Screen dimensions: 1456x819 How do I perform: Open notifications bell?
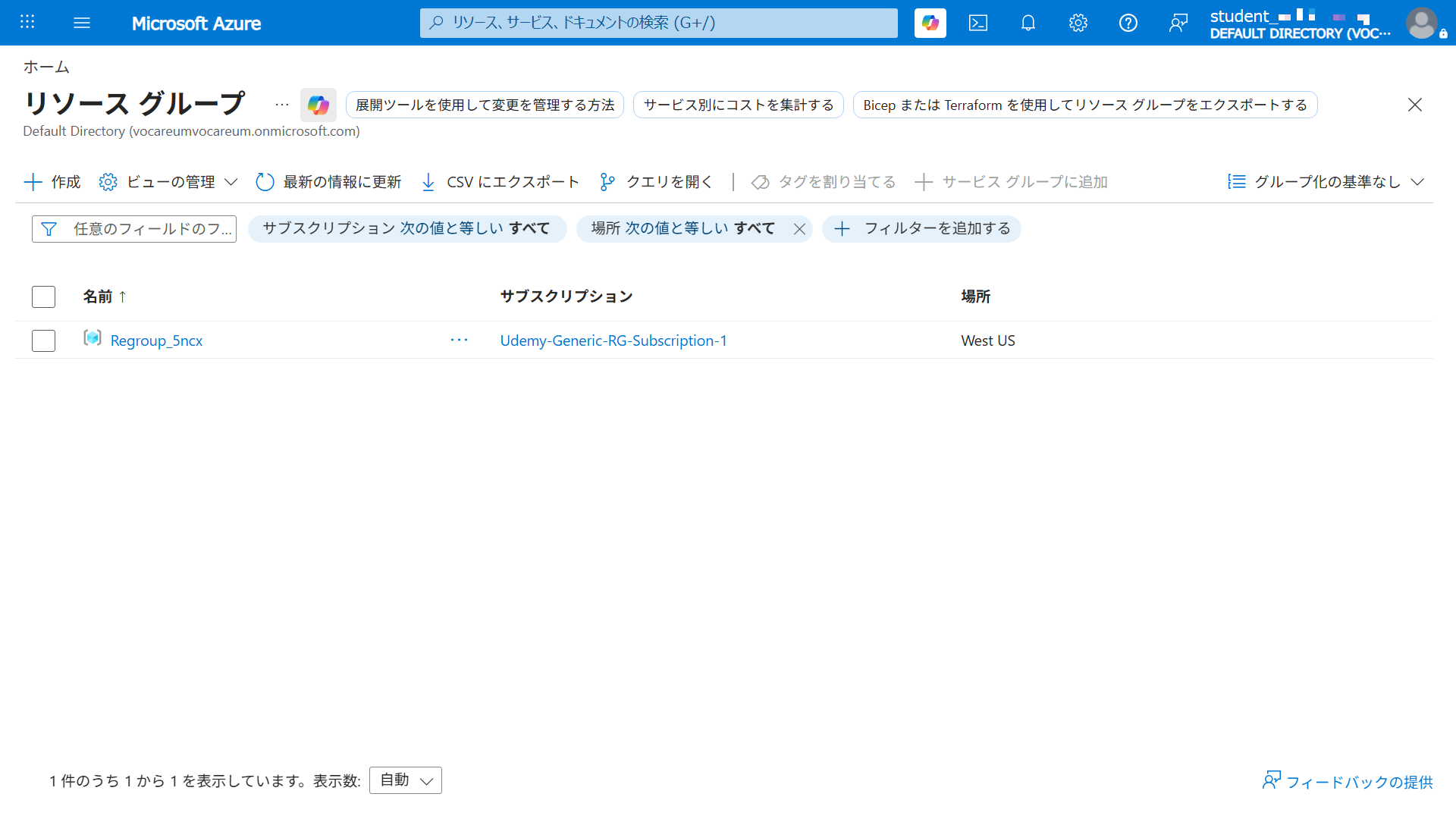click(x=1028, y=23)
